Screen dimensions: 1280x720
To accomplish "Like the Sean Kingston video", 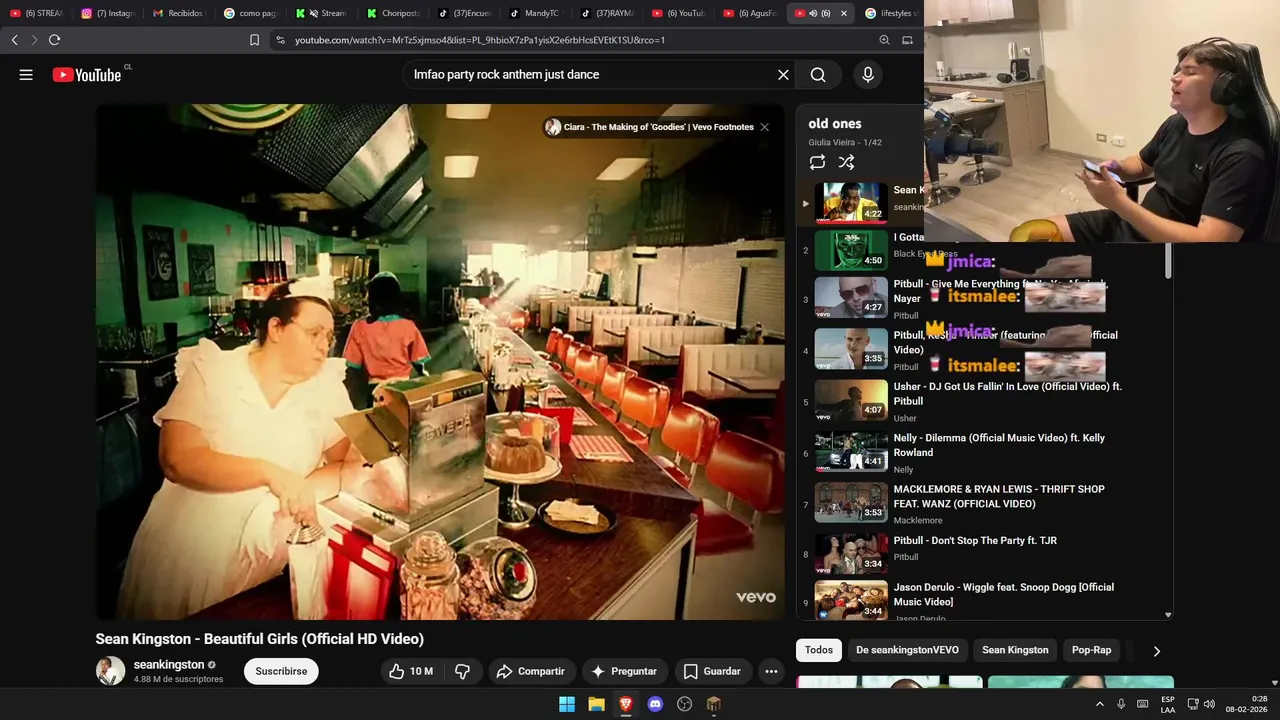I will pyautogui.click(x=411, y=671).
